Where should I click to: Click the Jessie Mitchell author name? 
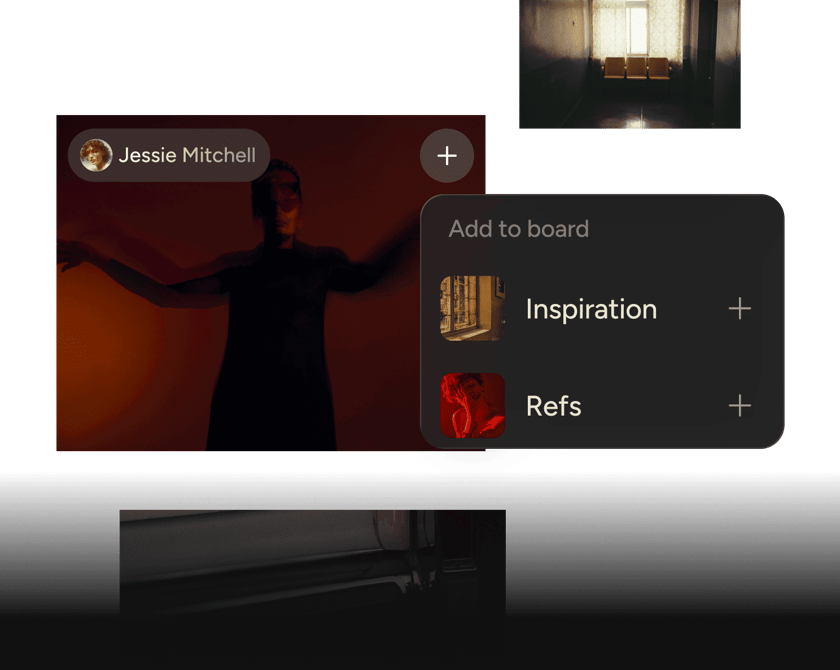point(187,155)
